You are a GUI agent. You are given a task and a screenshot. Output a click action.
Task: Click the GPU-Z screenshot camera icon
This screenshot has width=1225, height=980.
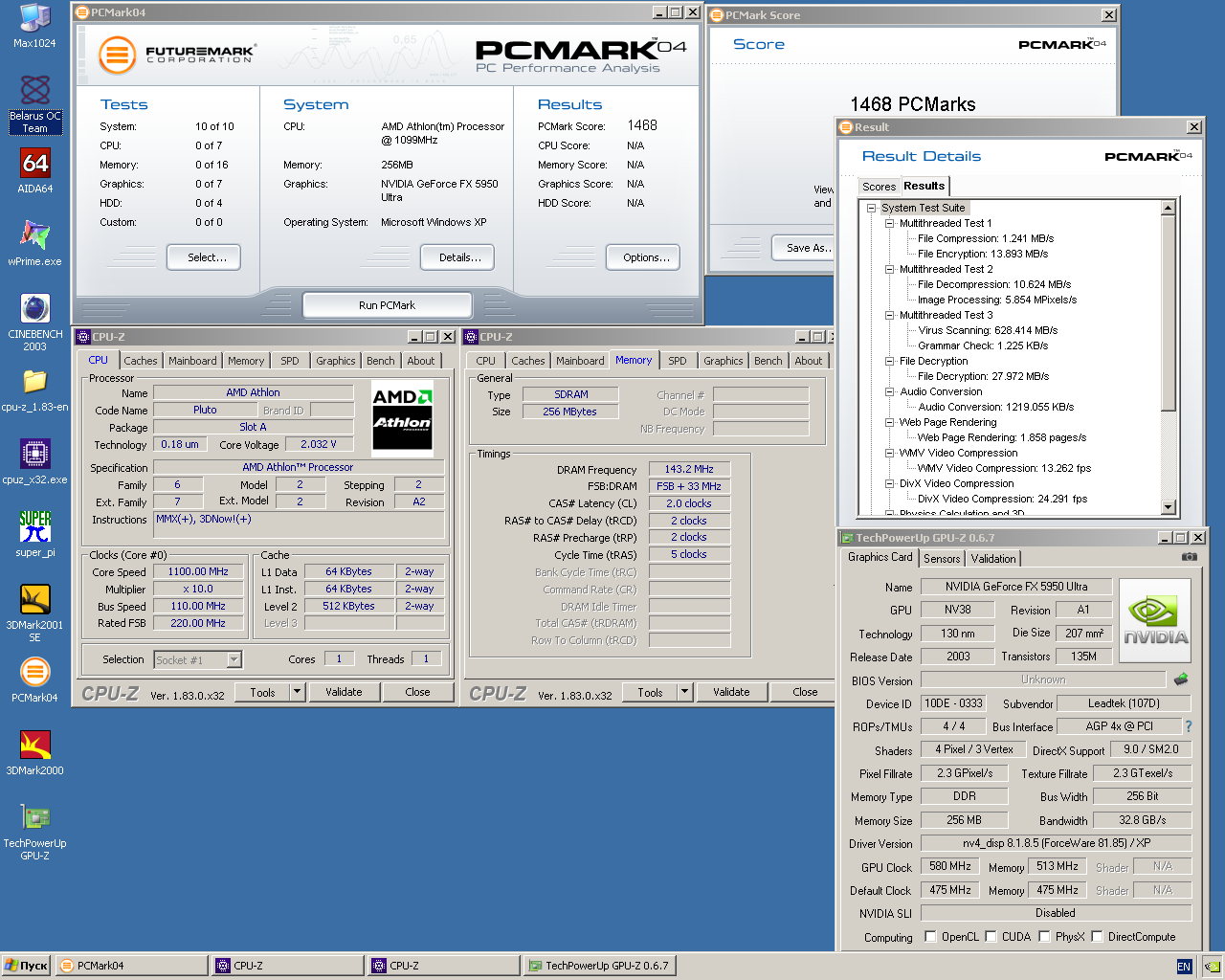click(1189, 556)
